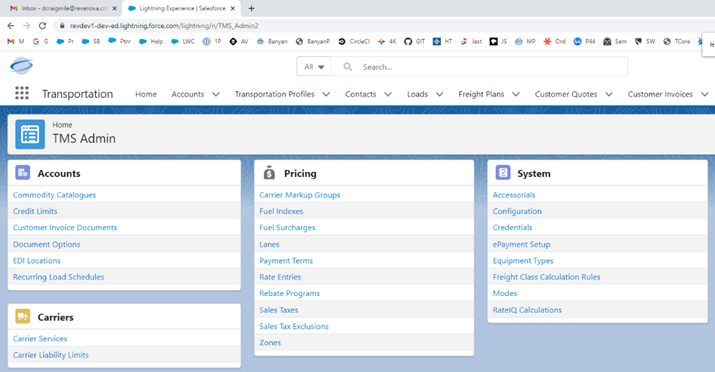The image size is (715, 372).
Task: Open the 'Help' bookmark
Action: [x=151, y=41]
